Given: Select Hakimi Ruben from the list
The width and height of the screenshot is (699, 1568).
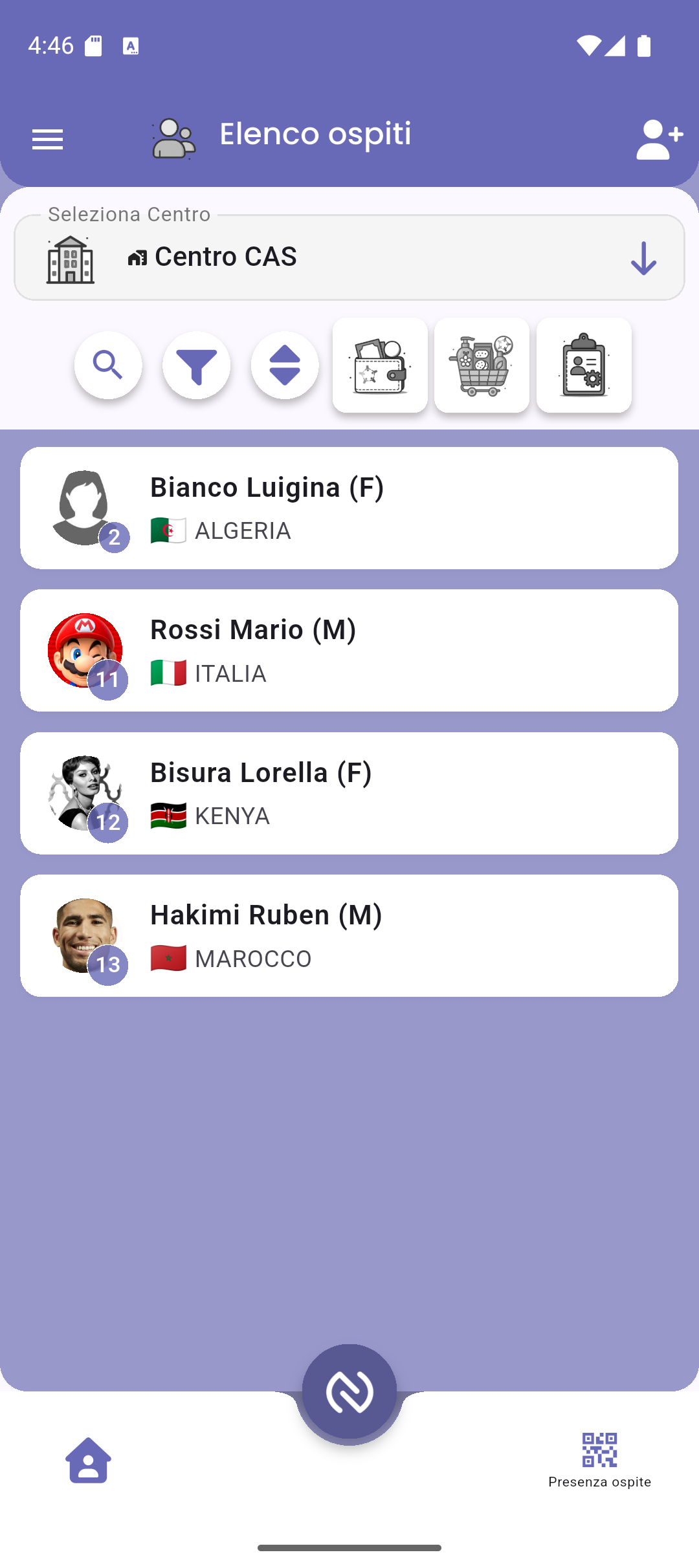Looking at the screenshot, I should click(x=349, y=935).
